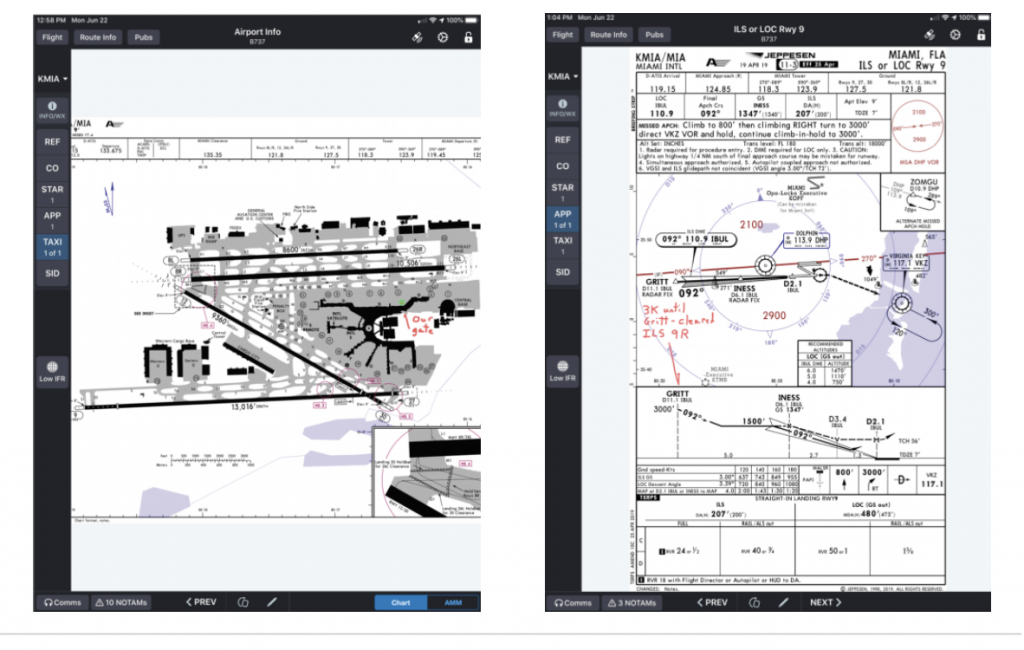Tap the copy/overlay icon in Airport Info toolbar
The width and height of the screenshot is (1024, 650).
pyautogui.click(x=243, y=602)
